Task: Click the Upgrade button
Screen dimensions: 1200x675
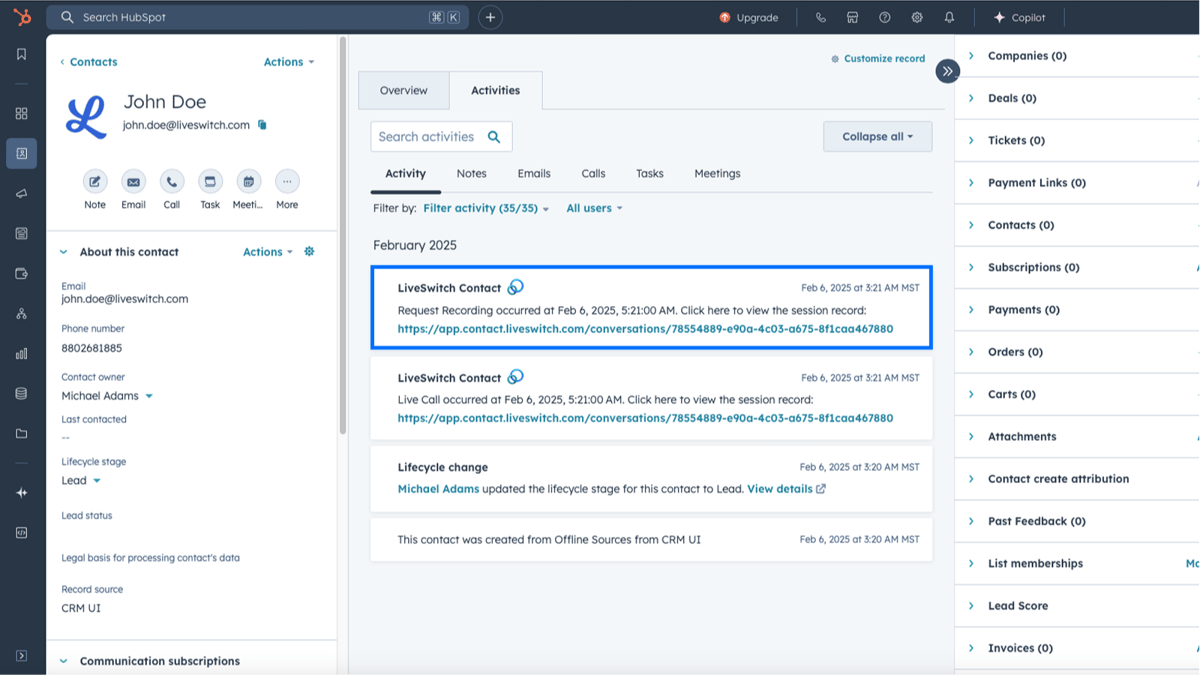Action: pos(750,16)
